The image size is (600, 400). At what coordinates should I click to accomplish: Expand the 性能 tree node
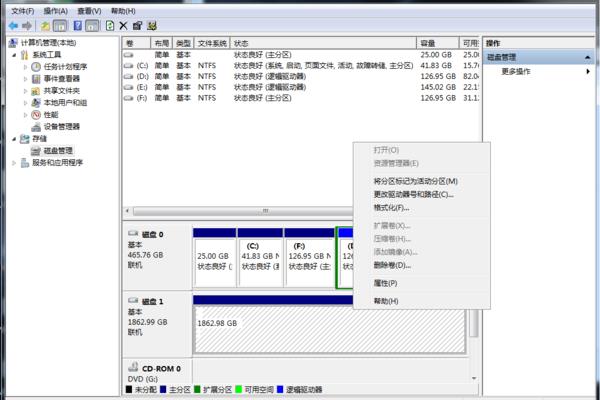(x=26, y=115)
